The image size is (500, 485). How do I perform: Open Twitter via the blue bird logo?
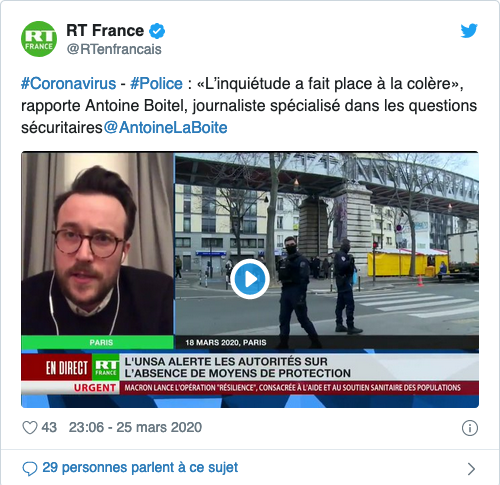pyautogui.click(x=469, y=31)
